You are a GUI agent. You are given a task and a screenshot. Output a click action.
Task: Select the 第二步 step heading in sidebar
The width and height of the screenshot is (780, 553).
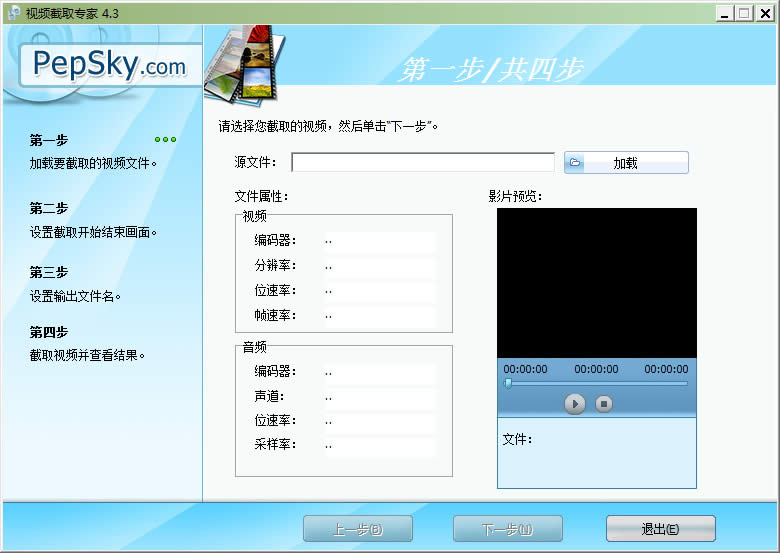[x=49, y=208]
